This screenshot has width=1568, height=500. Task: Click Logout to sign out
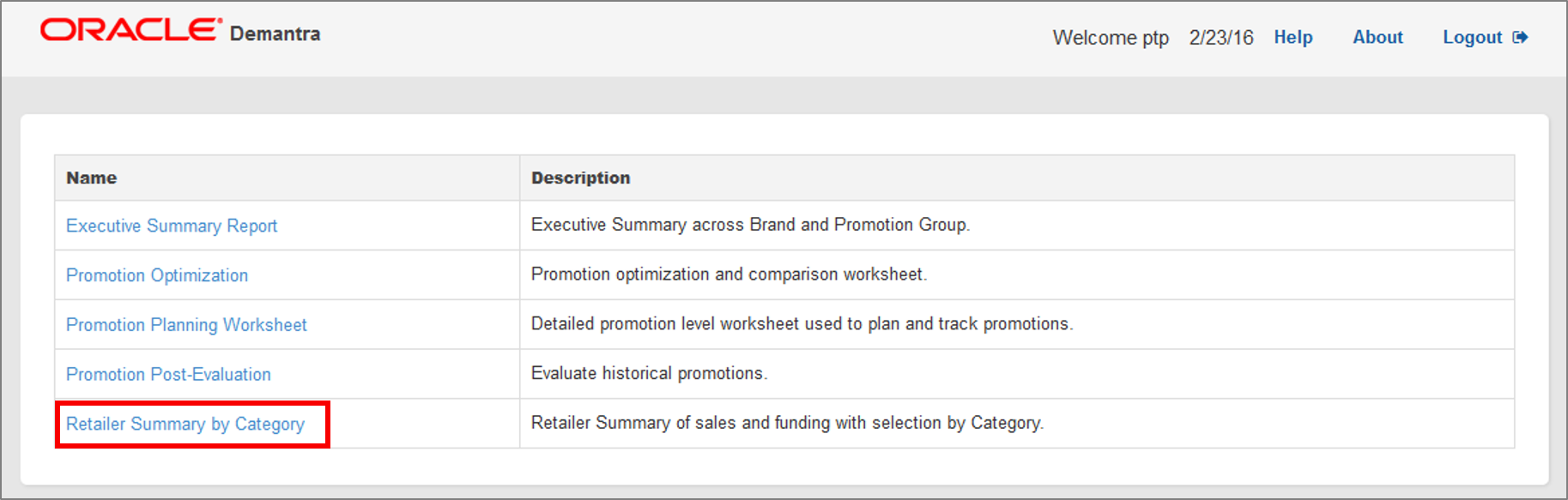(x=1472, y=37)
